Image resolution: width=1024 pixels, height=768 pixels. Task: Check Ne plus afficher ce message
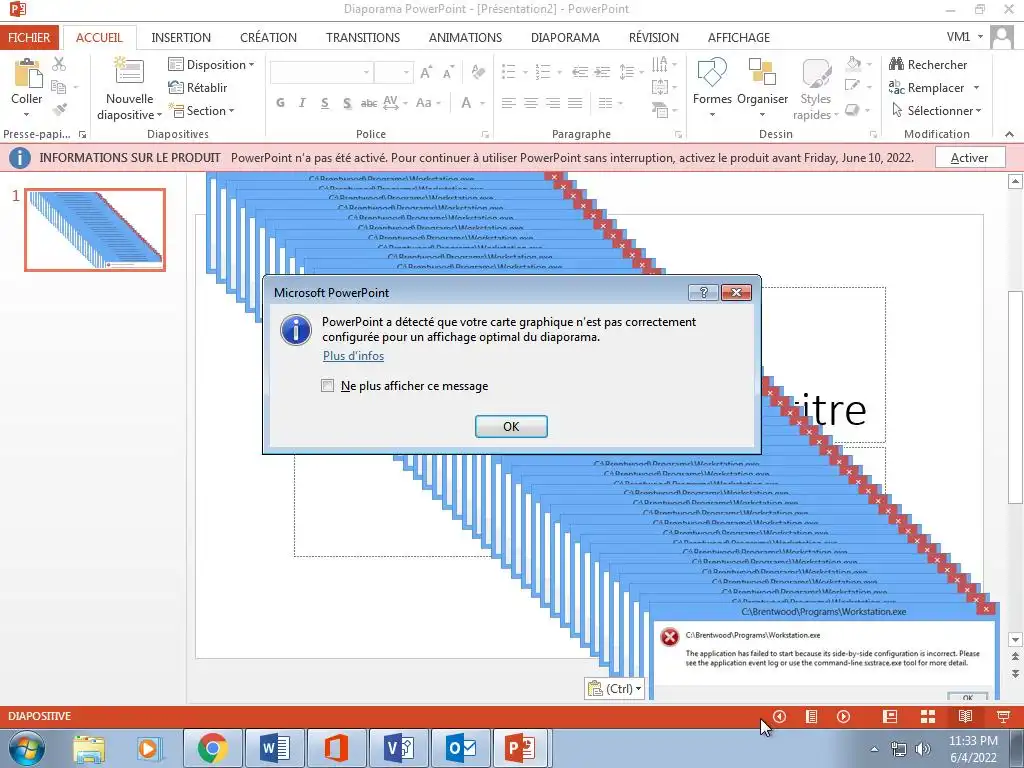point(328,385)
